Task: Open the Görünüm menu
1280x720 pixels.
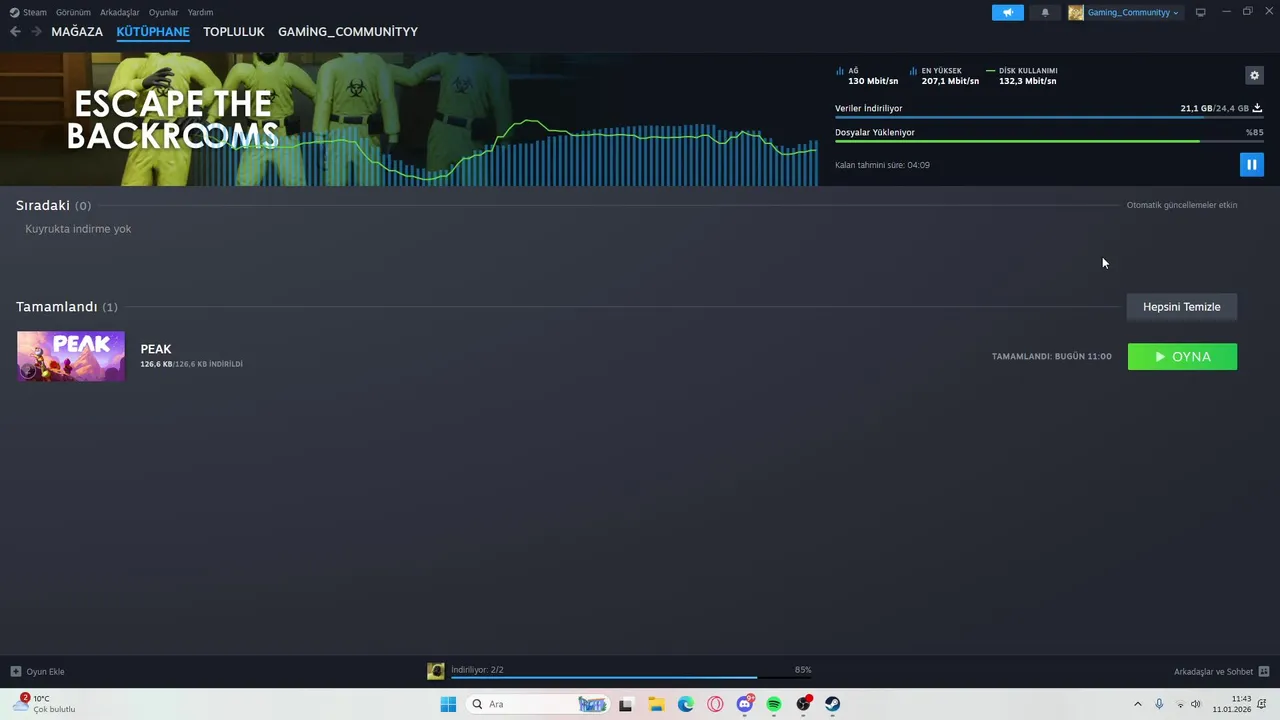Action: pos(73,12)
